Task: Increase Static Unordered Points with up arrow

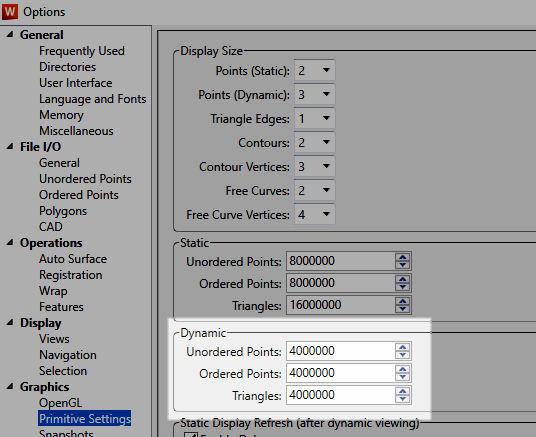Action: [x=403, y=257]
